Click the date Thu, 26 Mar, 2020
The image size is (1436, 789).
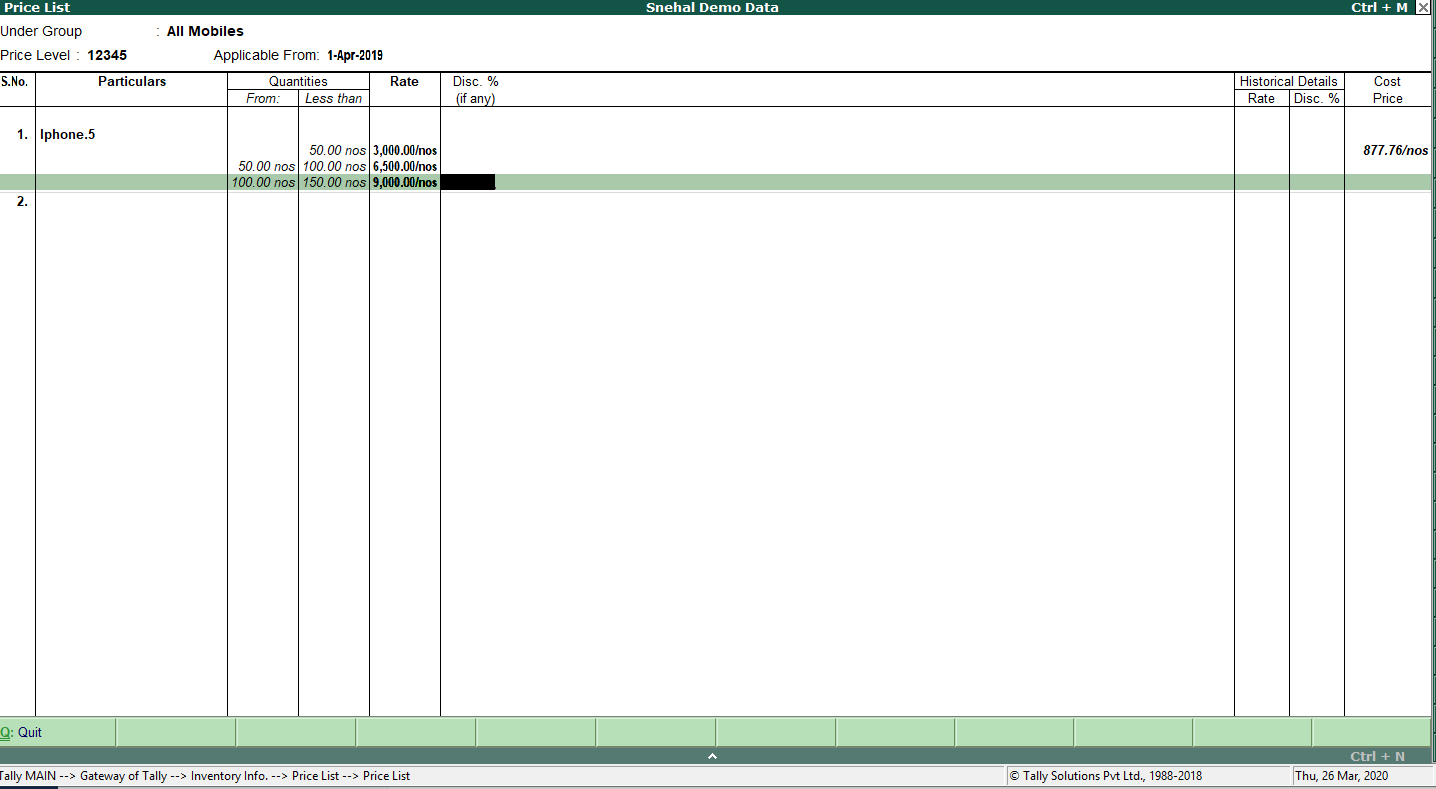point(1341,775)
